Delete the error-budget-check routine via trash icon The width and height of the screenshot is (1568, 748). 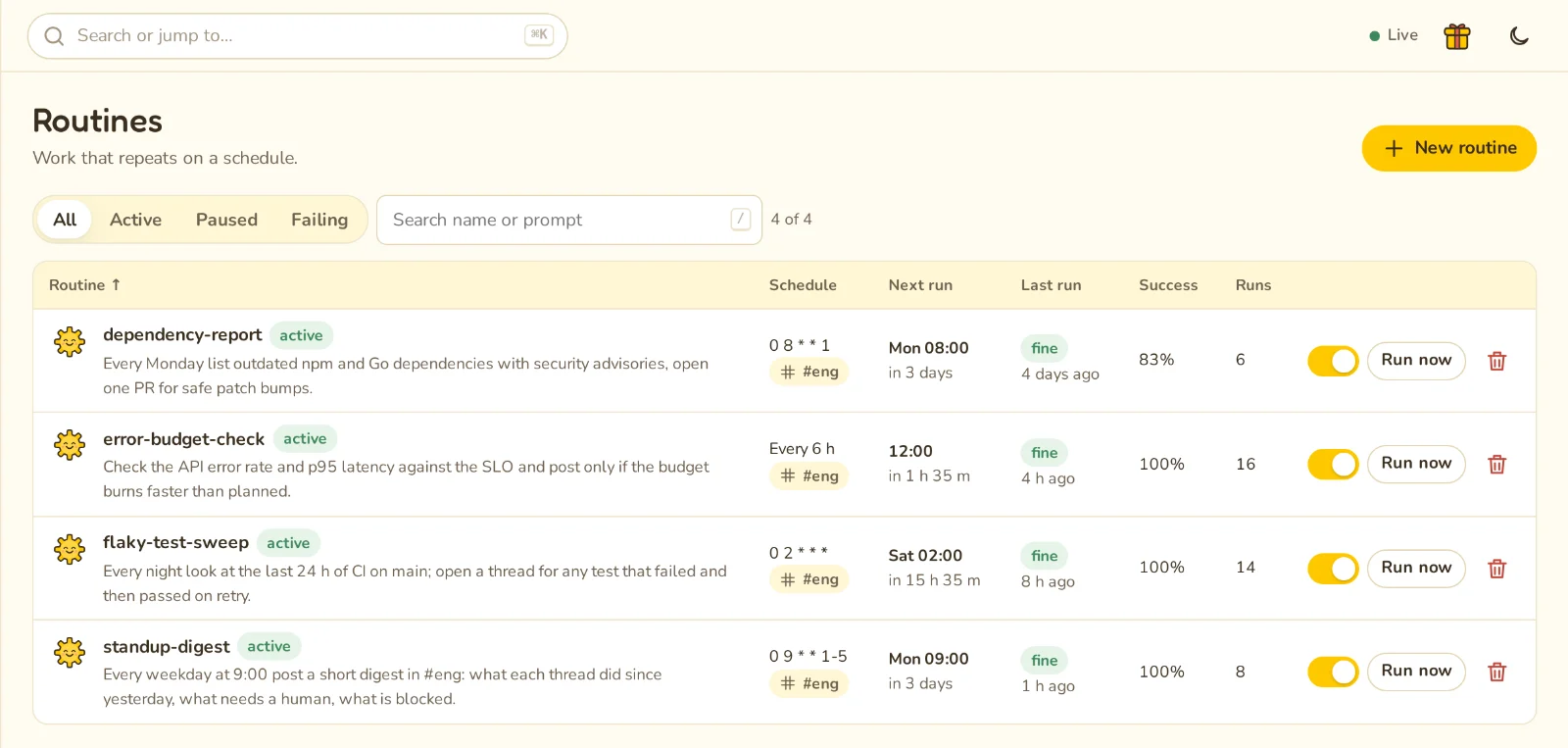1496,464
